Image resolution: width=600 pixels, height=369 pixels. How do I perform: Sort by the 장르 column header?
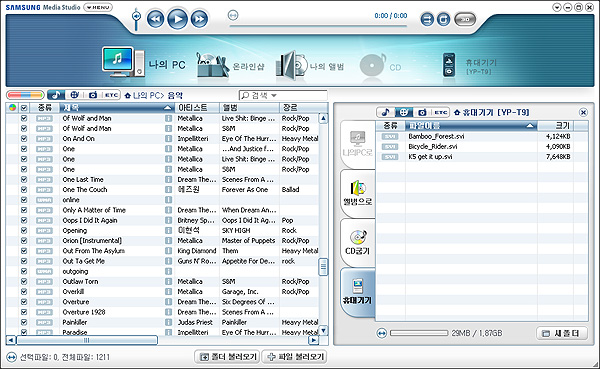(298, 108)
